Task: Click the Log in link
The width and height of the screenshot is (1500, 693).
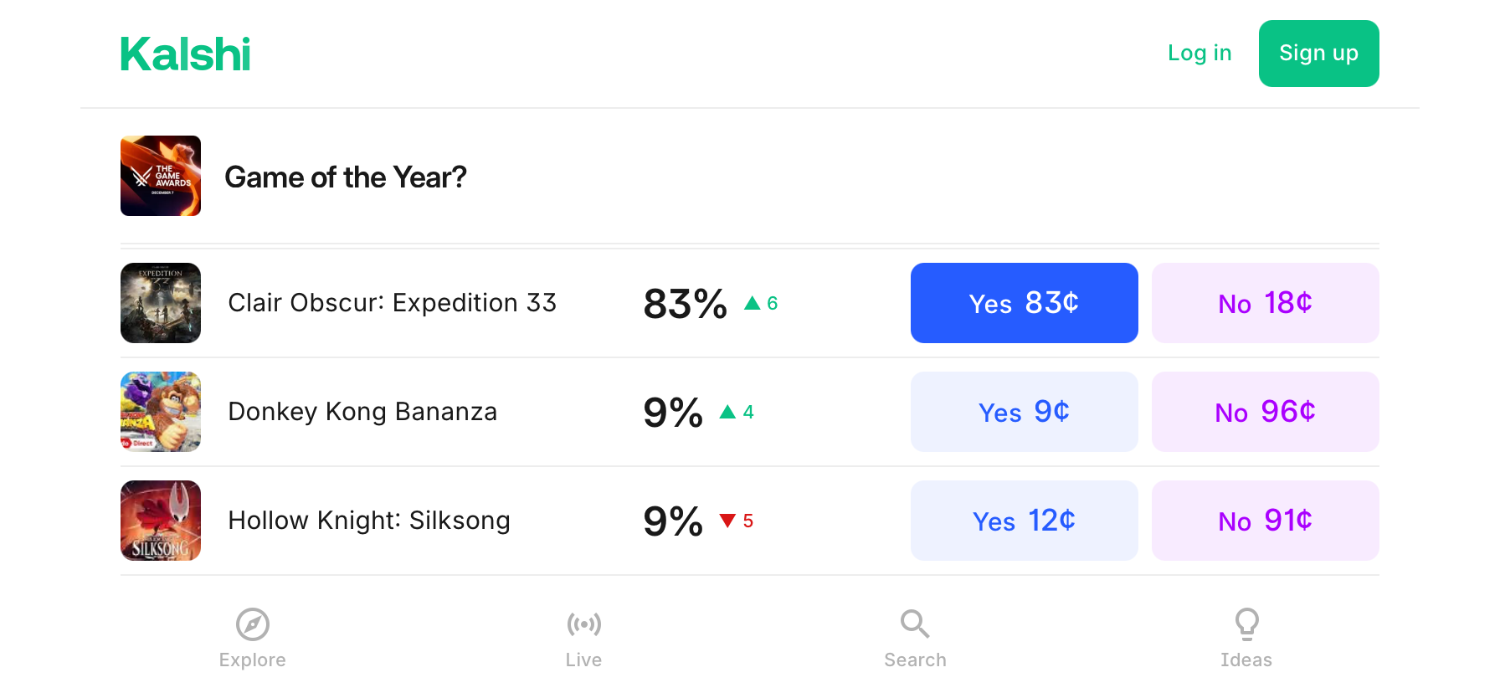Action: pyautogui.click(x=1200, y=53)
